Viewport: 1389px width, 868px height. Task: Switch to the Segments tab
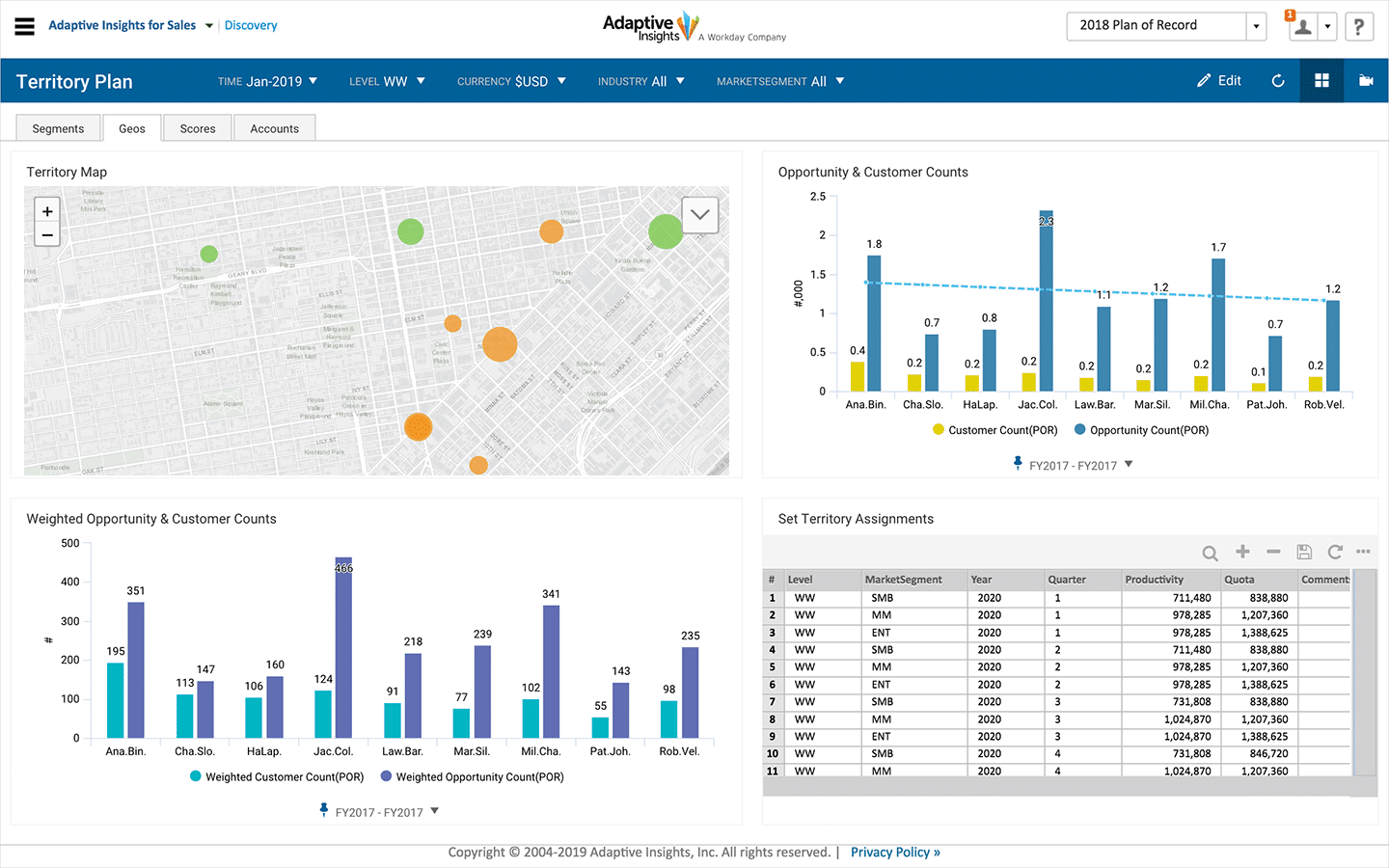click(x=58, y=128)
